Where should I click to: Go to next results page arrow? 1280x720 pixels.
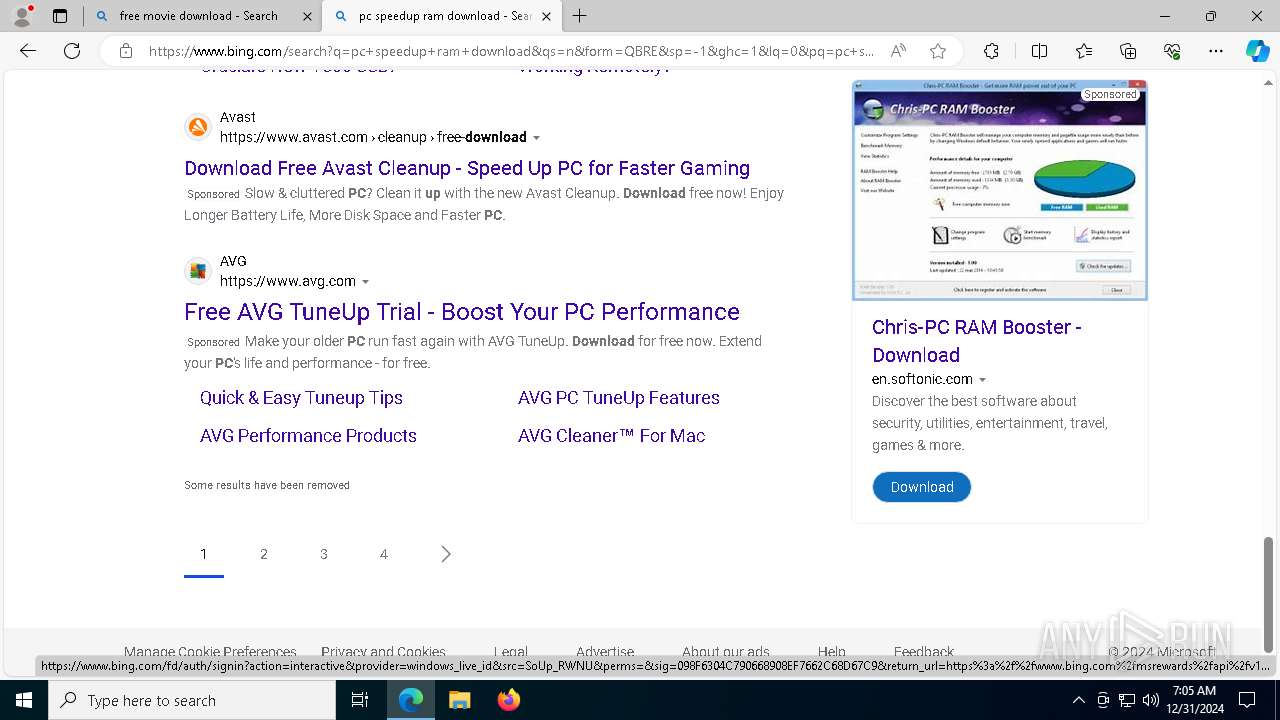[446, 554]
